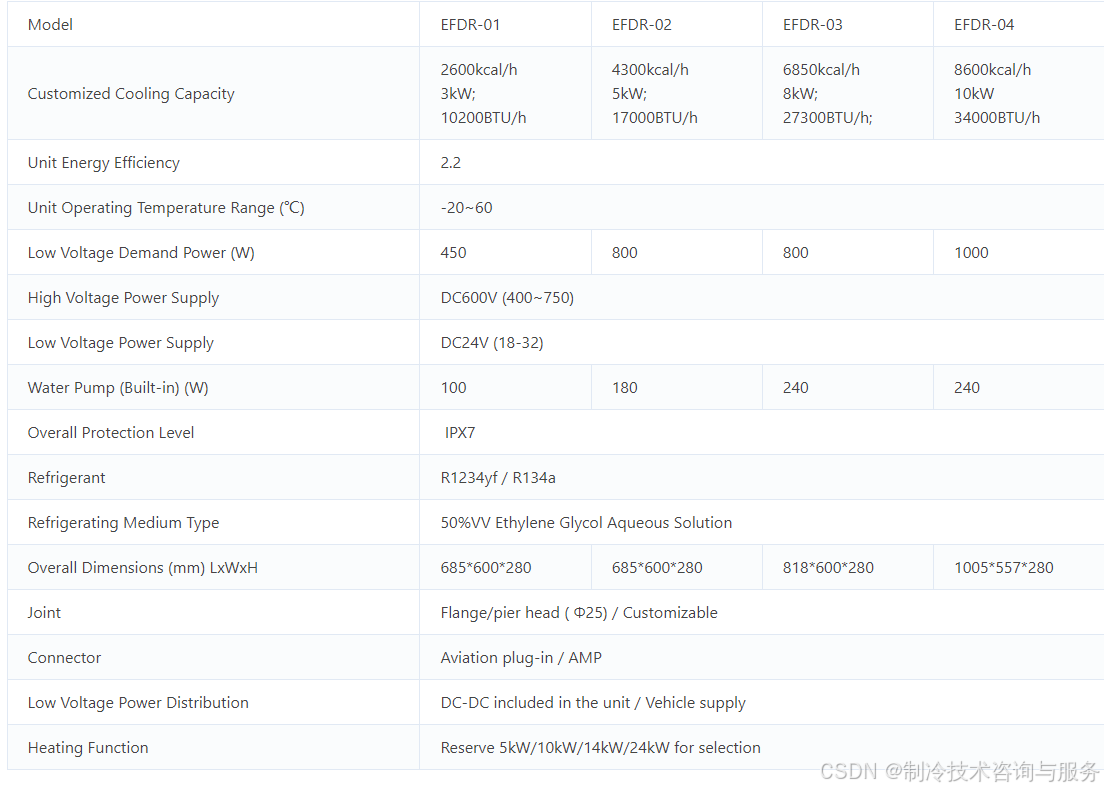Viewport: 1104px width, 791px height.
Task: Click 'Reserve 5kW/10kW/14kW/24kW for selection' value
Action: 601,748
